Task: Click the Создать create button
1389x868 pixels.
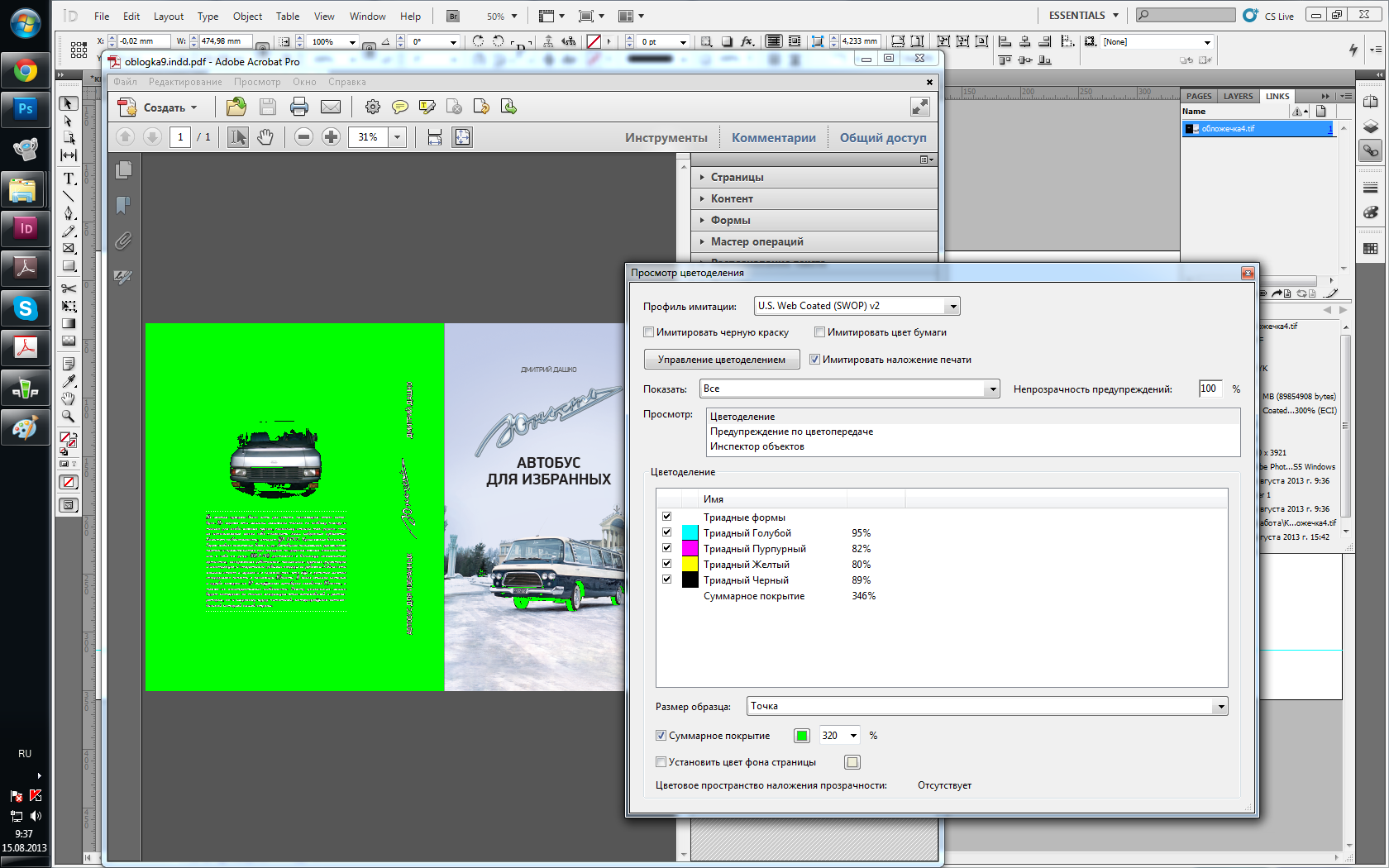Action: pyautogui.click(x=159, y=107)
